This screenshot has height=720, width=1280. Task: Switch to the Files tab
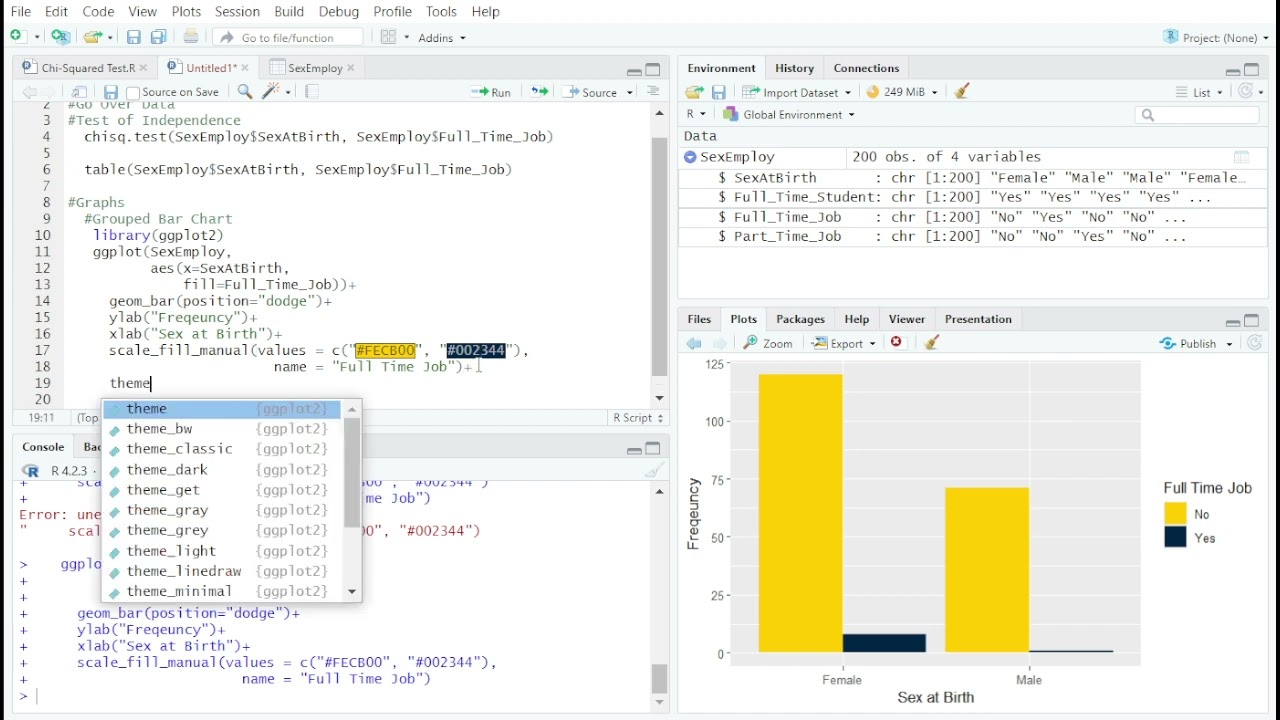point(699,319)
